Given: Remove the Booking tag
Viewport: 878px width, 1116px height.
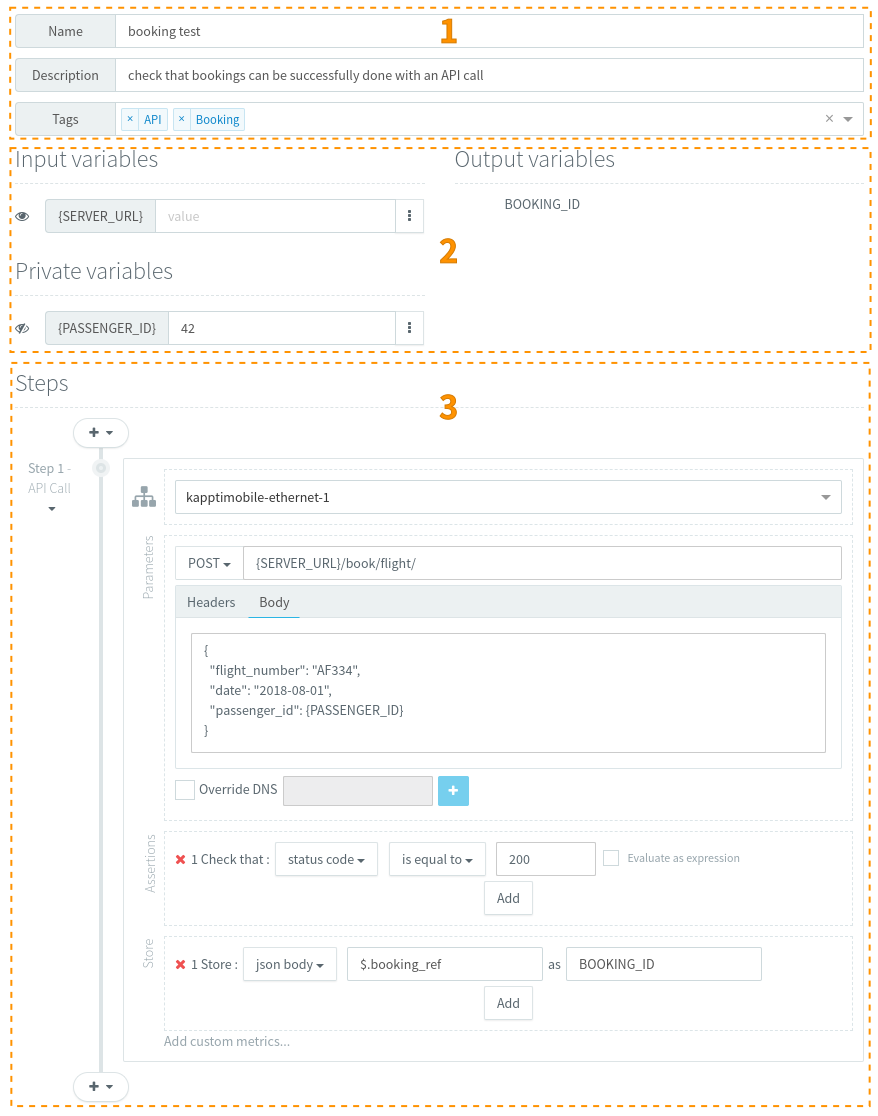Looking at the screenshot, I should click(x=182, y=119).
